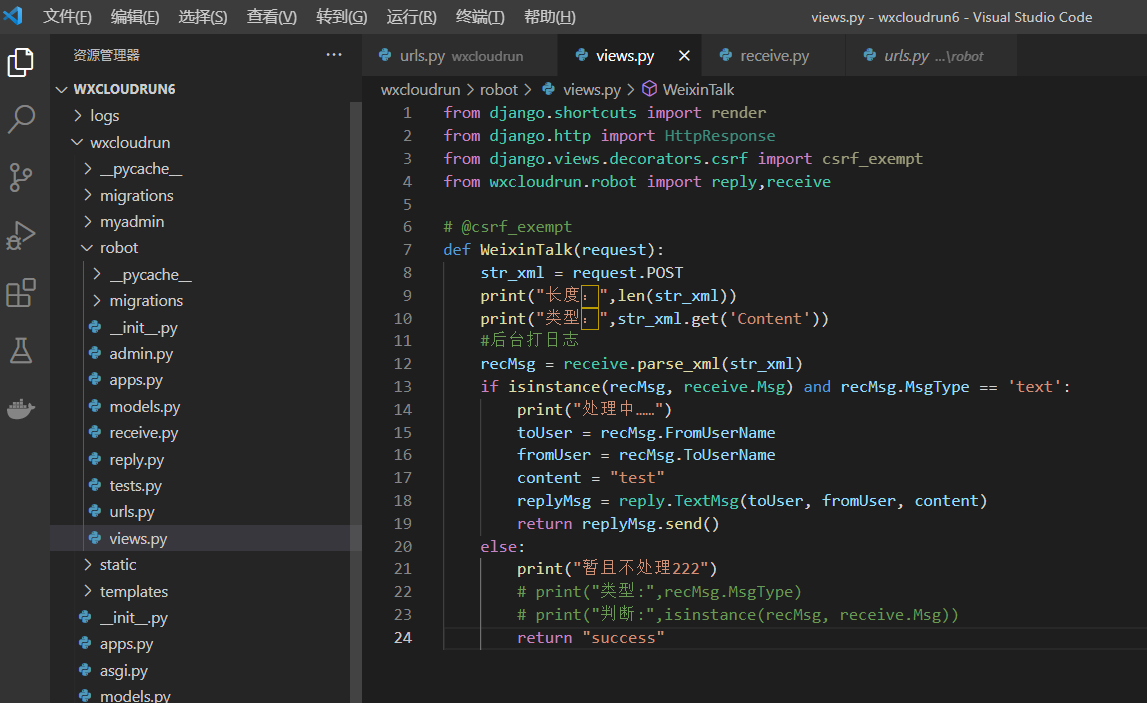Expand the logs folder
Image resolution: width=1147 pixels, height=703 pixels.
pos(78,116)
